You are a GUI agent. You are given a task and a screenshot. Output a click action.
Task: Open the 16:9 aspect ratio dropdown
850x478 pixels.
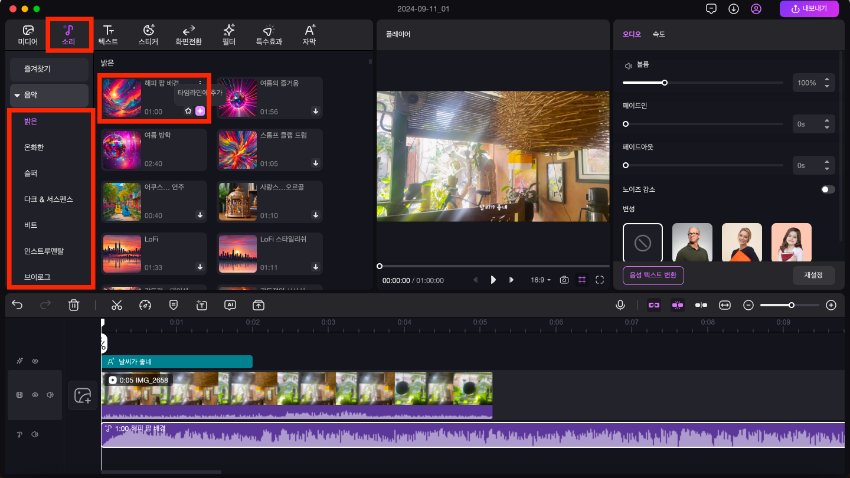click(x=541, y=280)
